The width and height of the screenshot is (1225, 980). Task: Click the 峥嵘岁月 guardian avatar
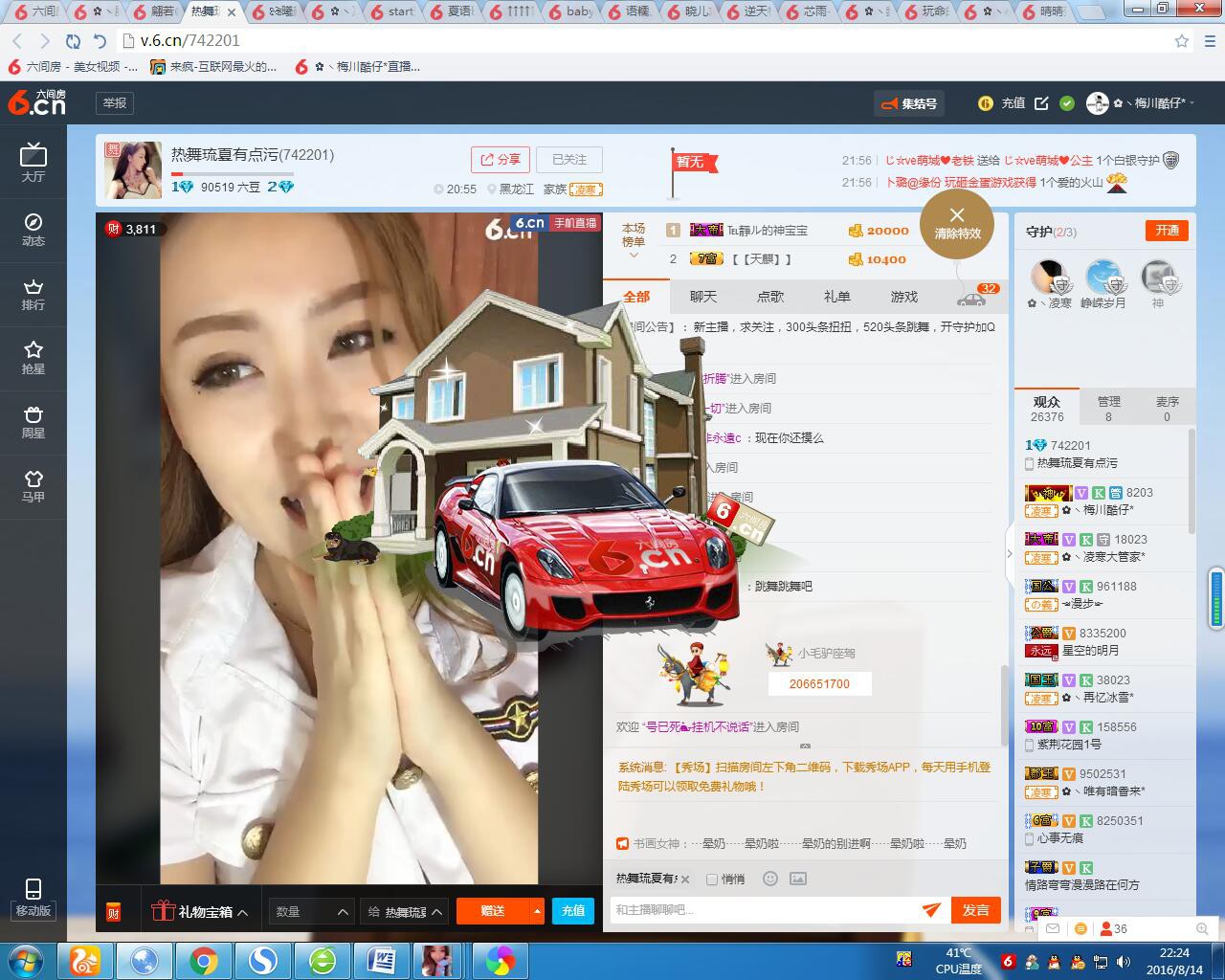[1103, 278]
